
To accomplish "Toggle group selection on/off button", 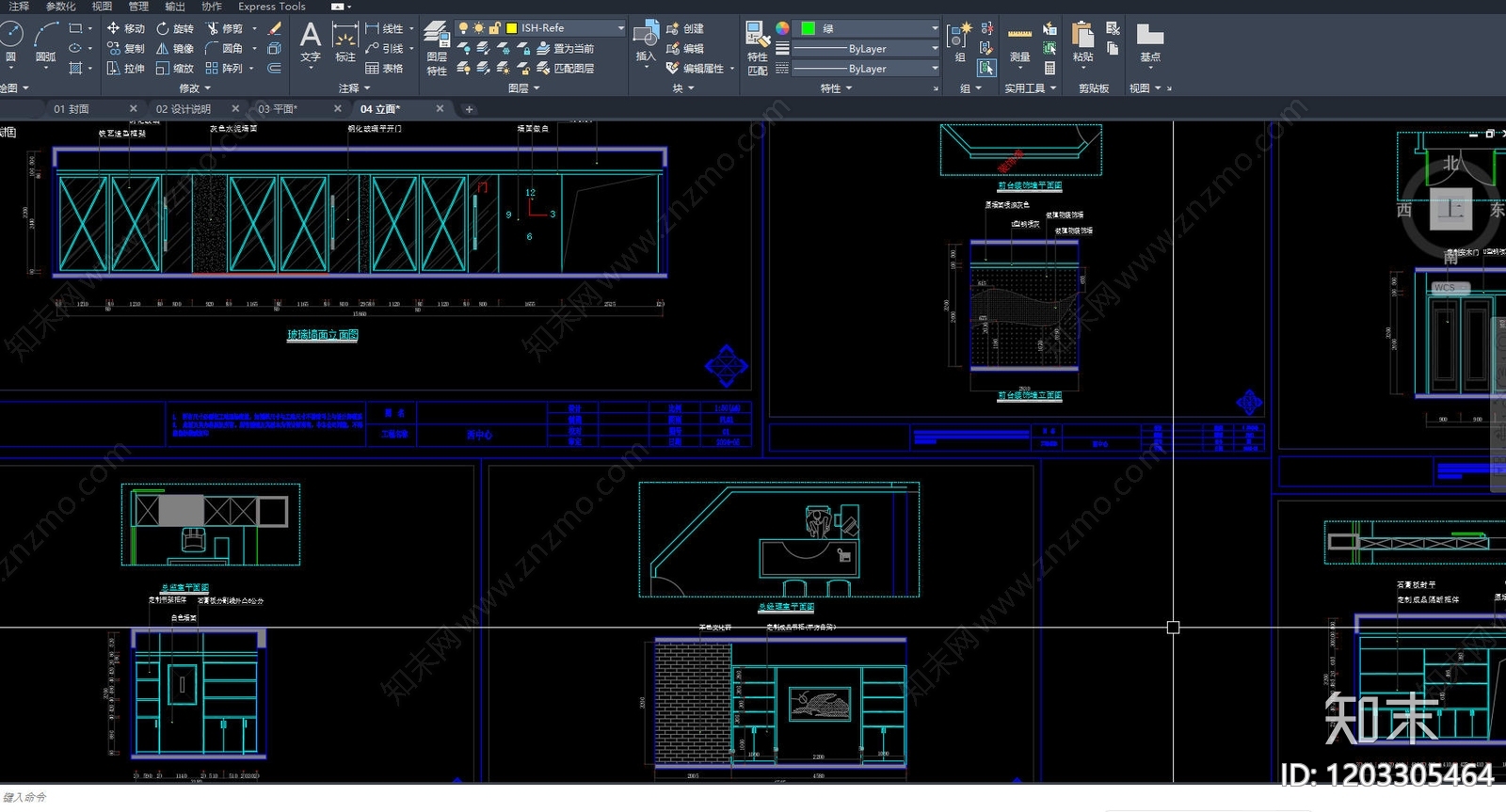I will tap(986, 68).
